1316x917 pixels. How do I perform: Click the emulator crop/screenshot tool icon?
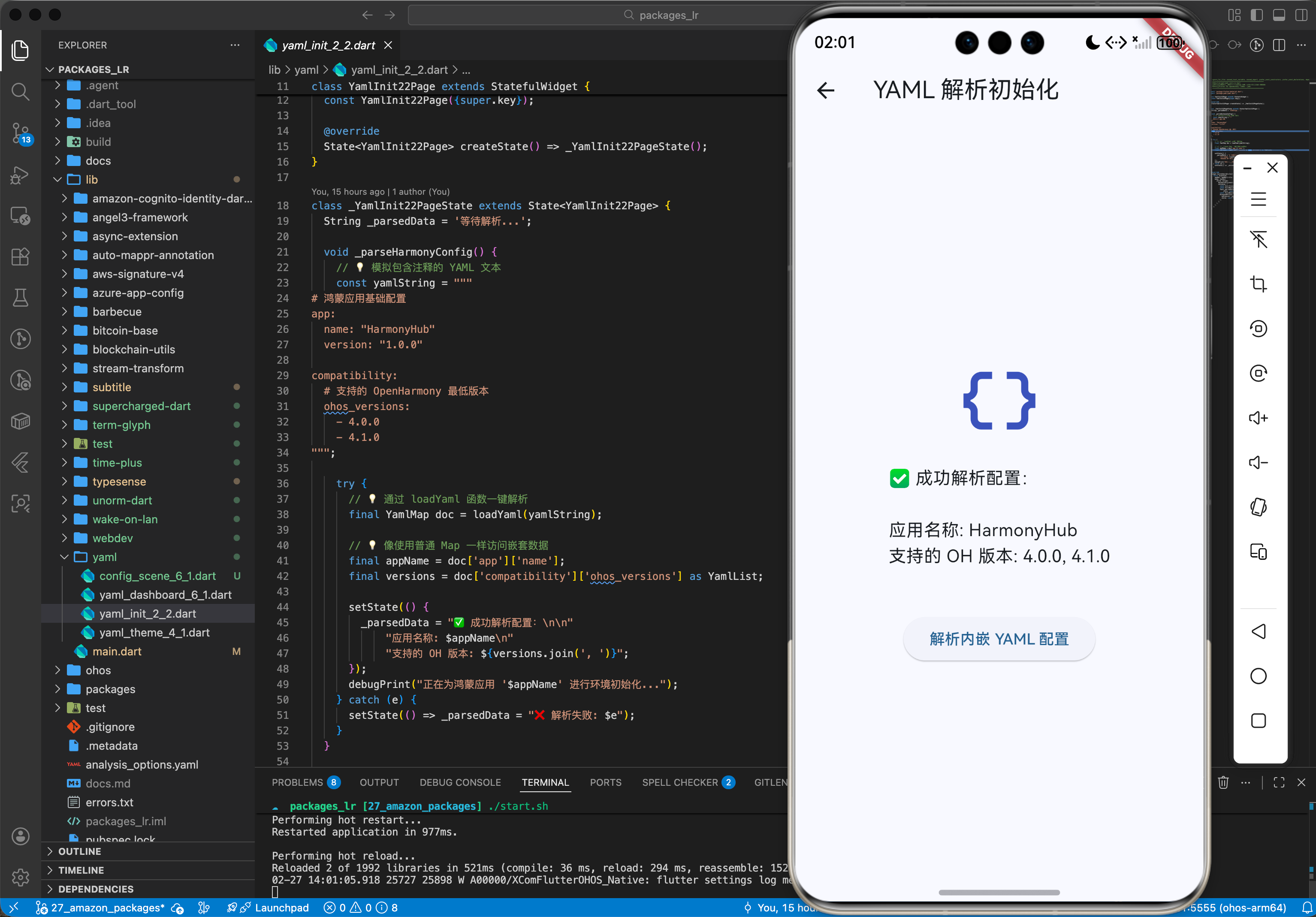click(1258, 284)
